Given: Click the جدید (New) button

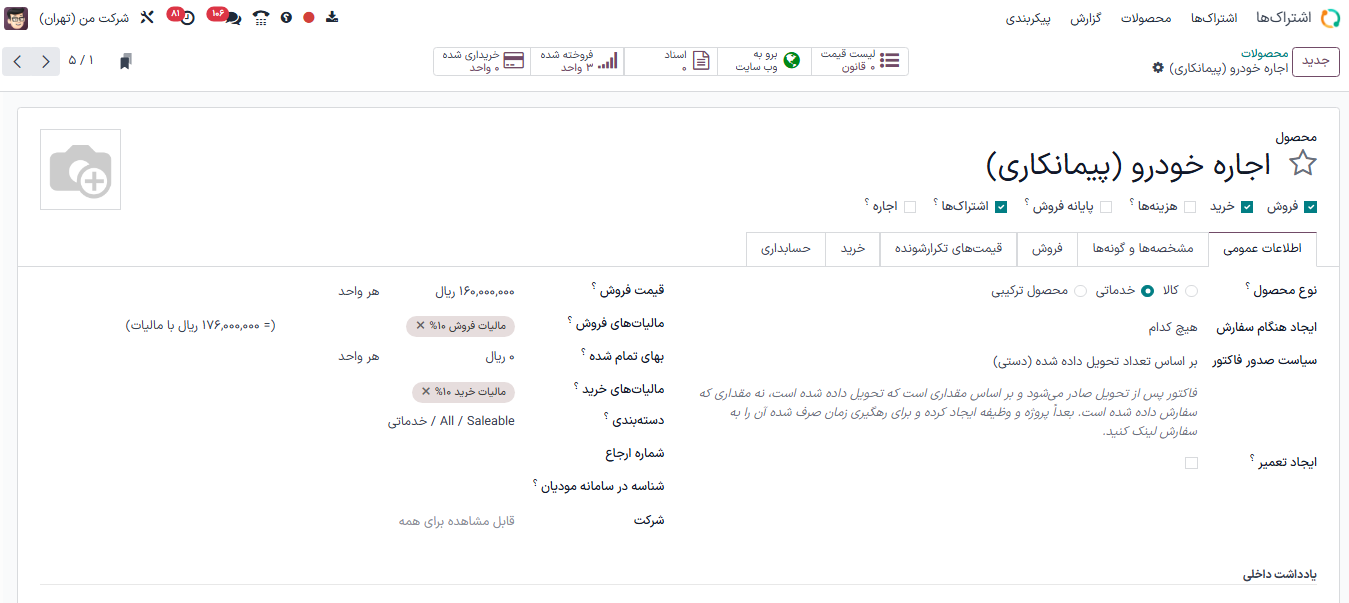Looking at the screenshot, I should coord(1315,61).
